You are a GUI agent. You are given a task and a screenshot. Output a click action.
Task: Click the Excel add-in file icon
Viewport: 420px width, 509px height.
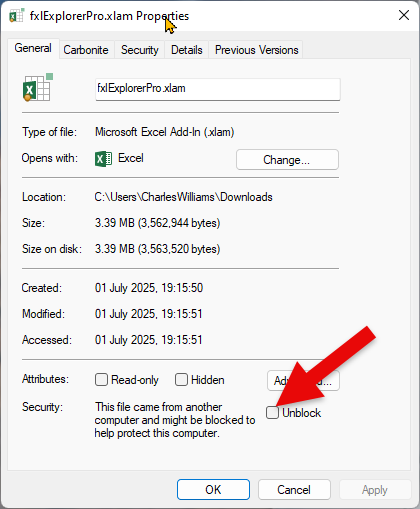tap(38, 87)
